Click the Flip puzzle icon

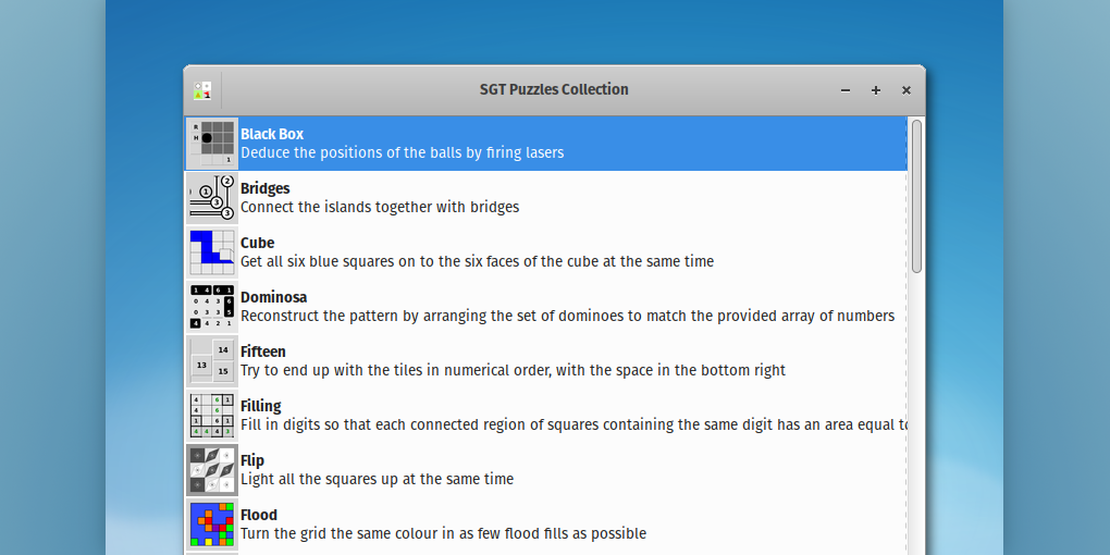[212, 470]
